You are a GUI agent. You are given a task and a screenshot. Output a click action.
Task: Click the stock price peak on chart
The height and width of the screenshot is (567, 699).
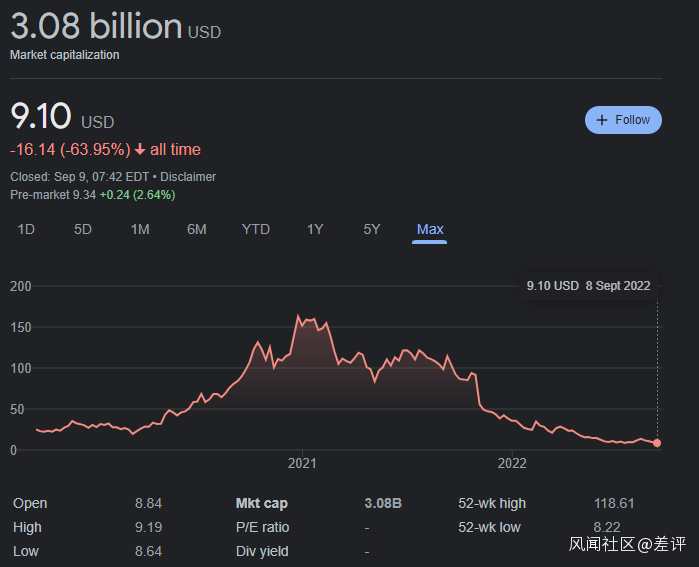[x=299, y=317]
